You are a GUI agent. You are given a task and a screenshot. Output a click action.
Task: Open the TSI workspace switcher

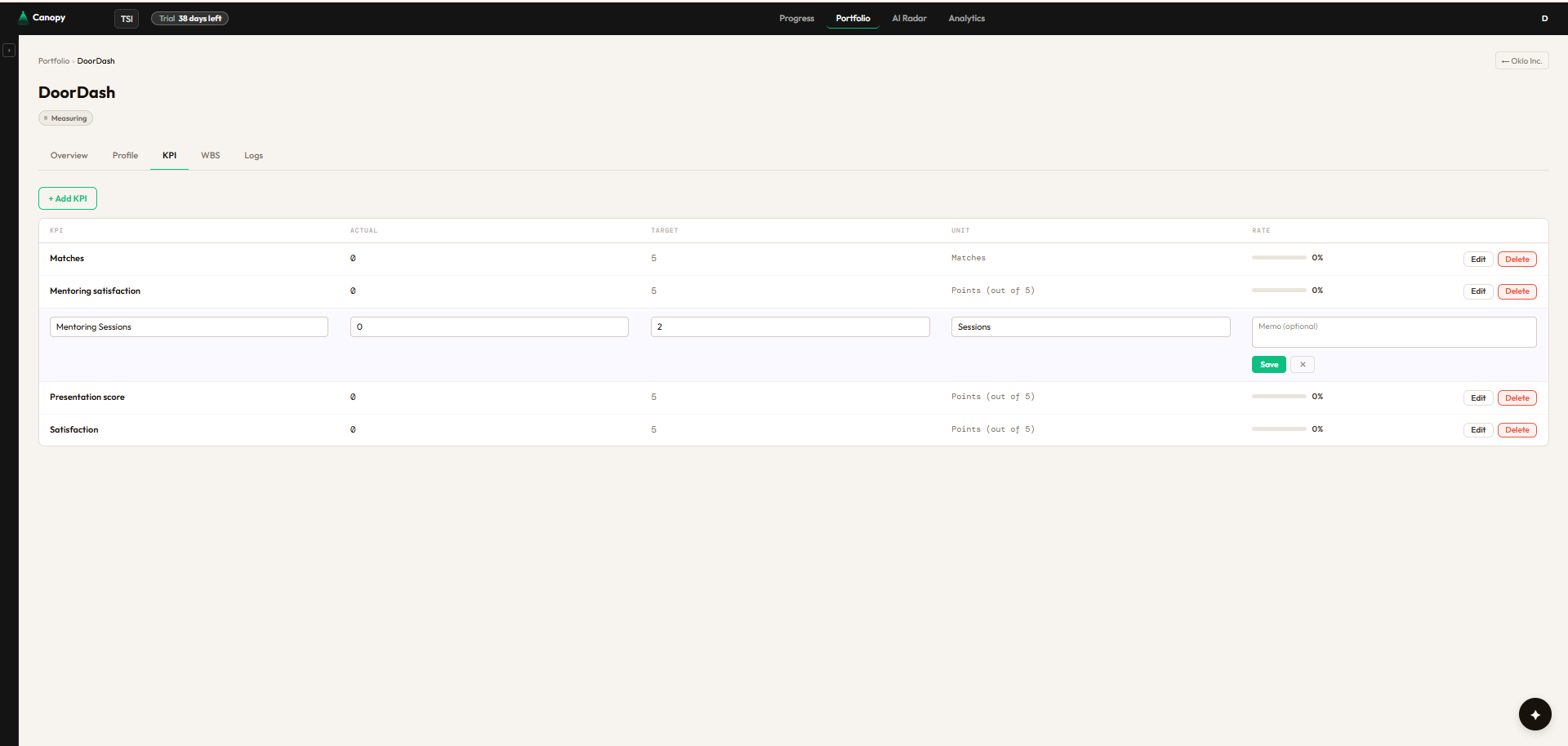point(127,19)
